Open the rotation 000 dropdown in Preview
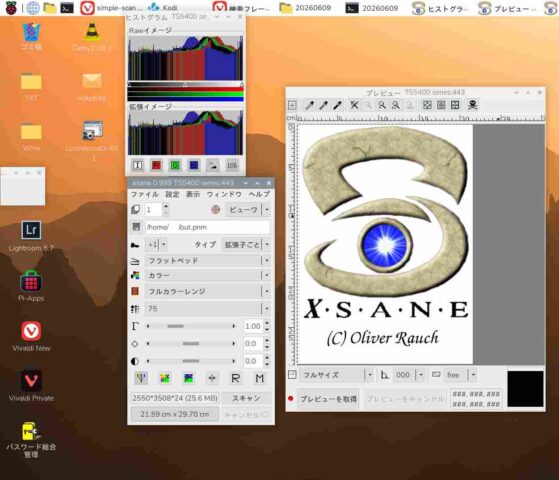Viewport: 559px width, 480px height. click(409, 375)
